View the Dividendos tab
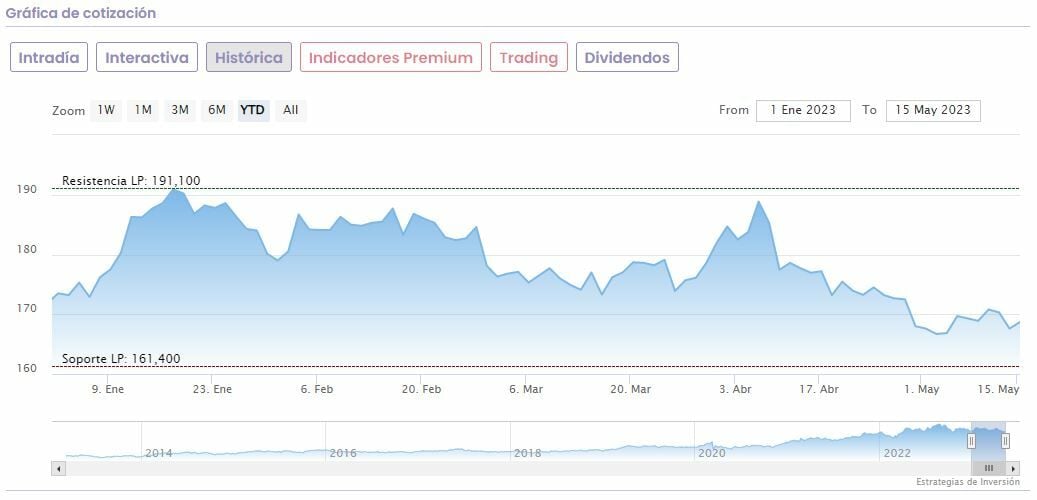 (x=627, y=57)
